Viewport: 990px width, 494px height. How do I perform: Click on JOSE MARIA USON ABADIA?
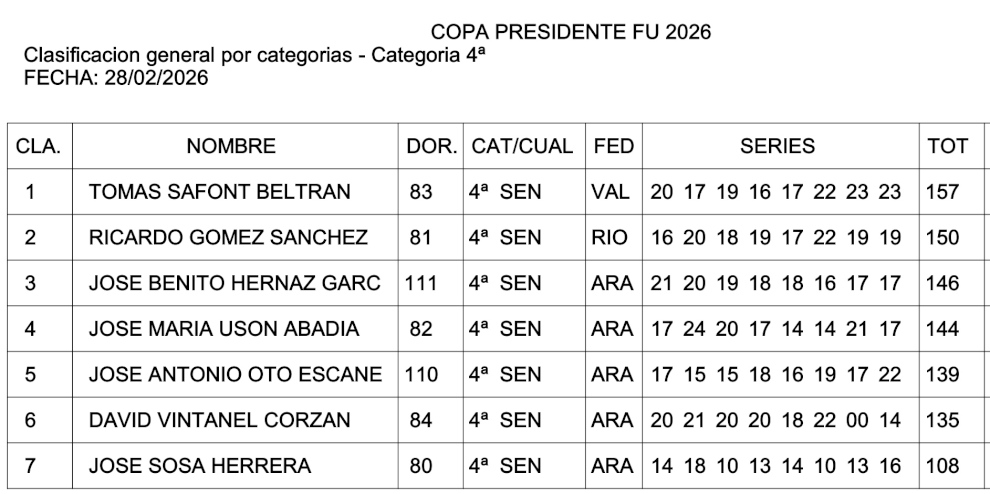click(x=224, y=329)
